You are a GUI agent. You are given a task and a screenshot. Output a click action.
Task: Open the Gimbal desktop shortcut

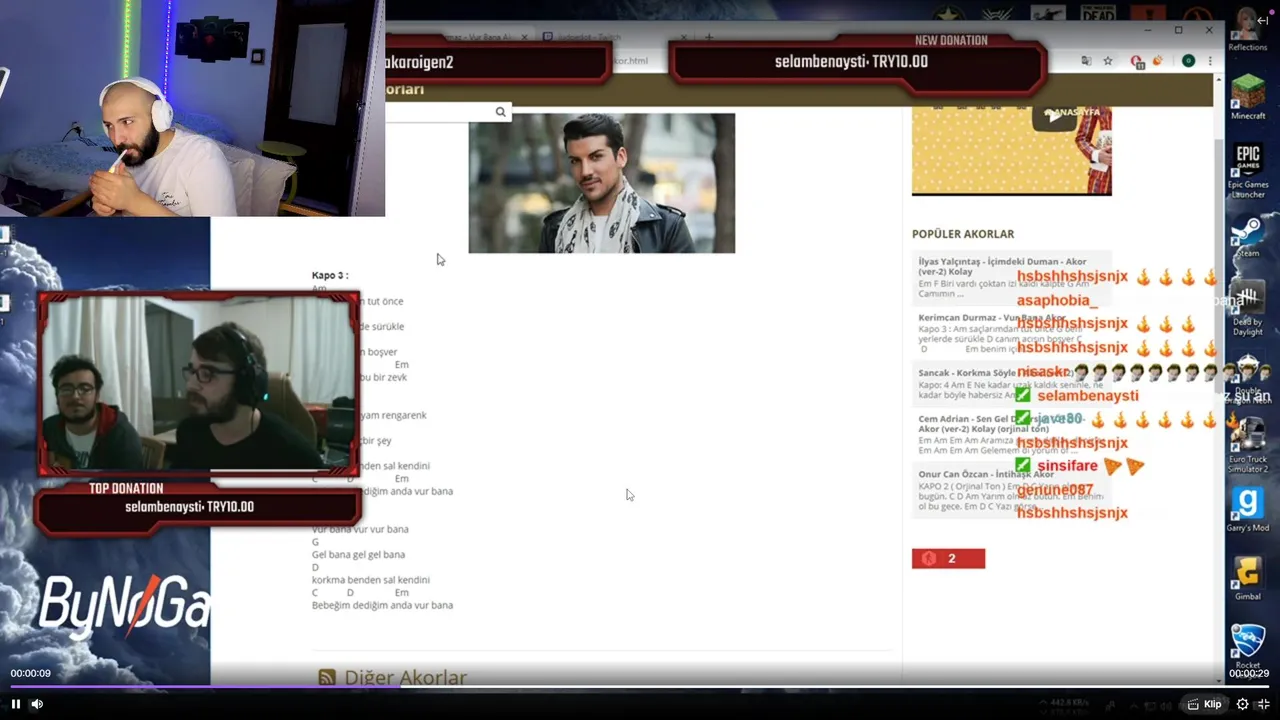[1248, 579]
